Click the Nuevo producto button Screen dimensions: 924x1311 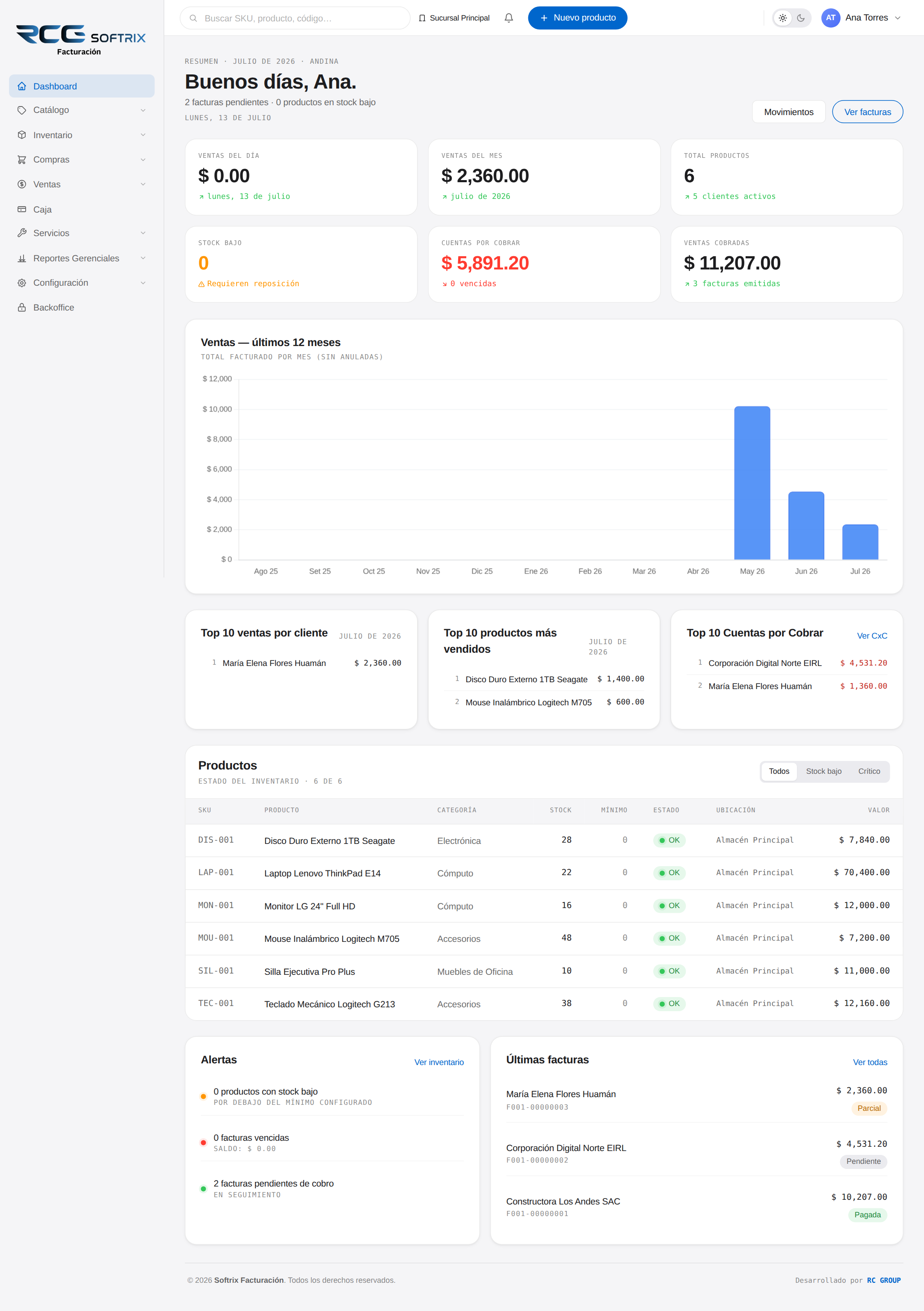pos(577,18)
